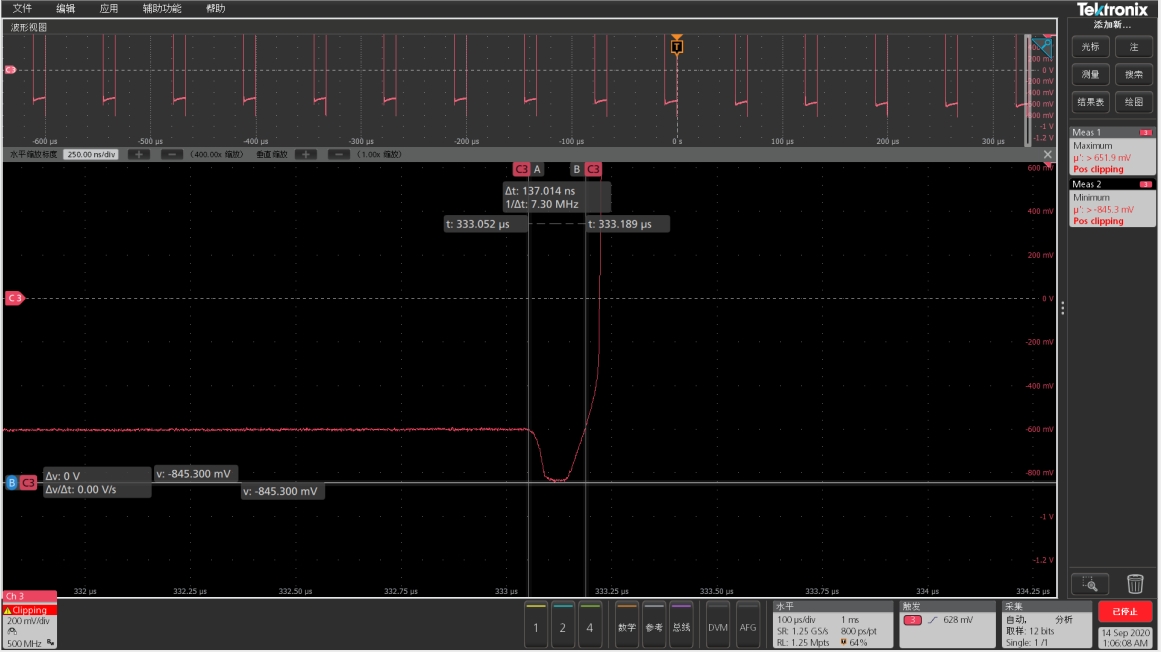The width and height of the screenshot is (1161, 652).
Task: Open the 绘图 (Plot) button
Action: pyautogui.click(x=1134, y=102)
